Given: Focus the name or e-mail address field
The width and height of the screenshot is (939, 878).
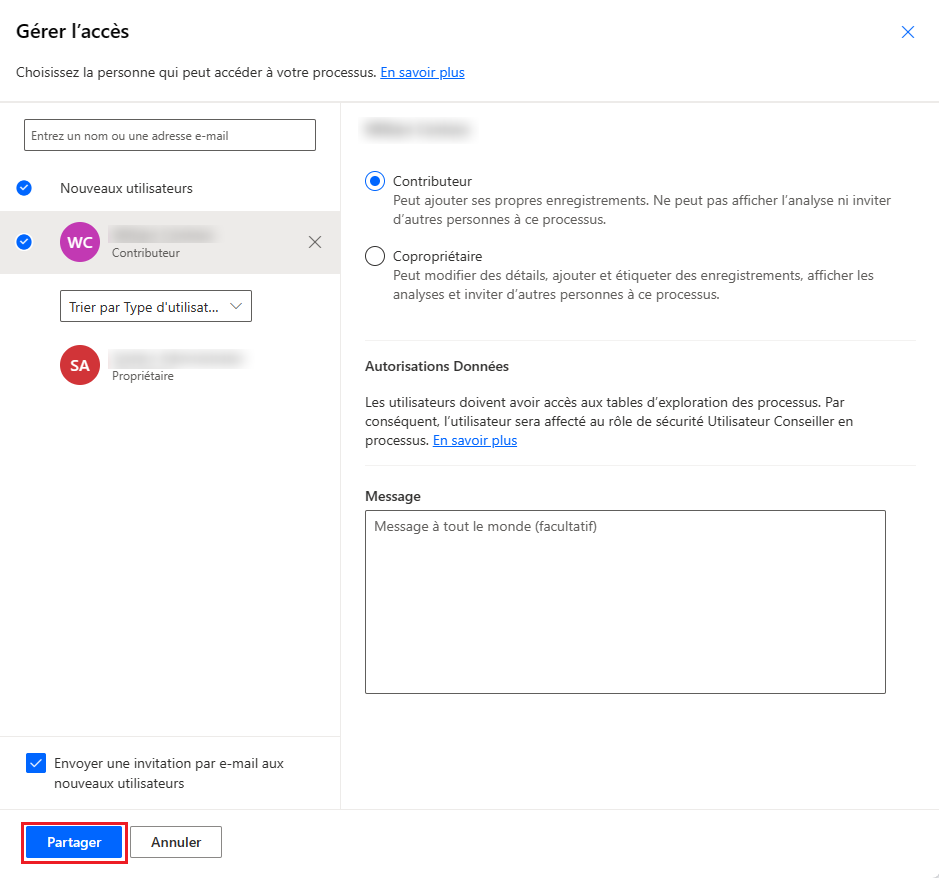Looking at the screenshot, I should [169, 135].
